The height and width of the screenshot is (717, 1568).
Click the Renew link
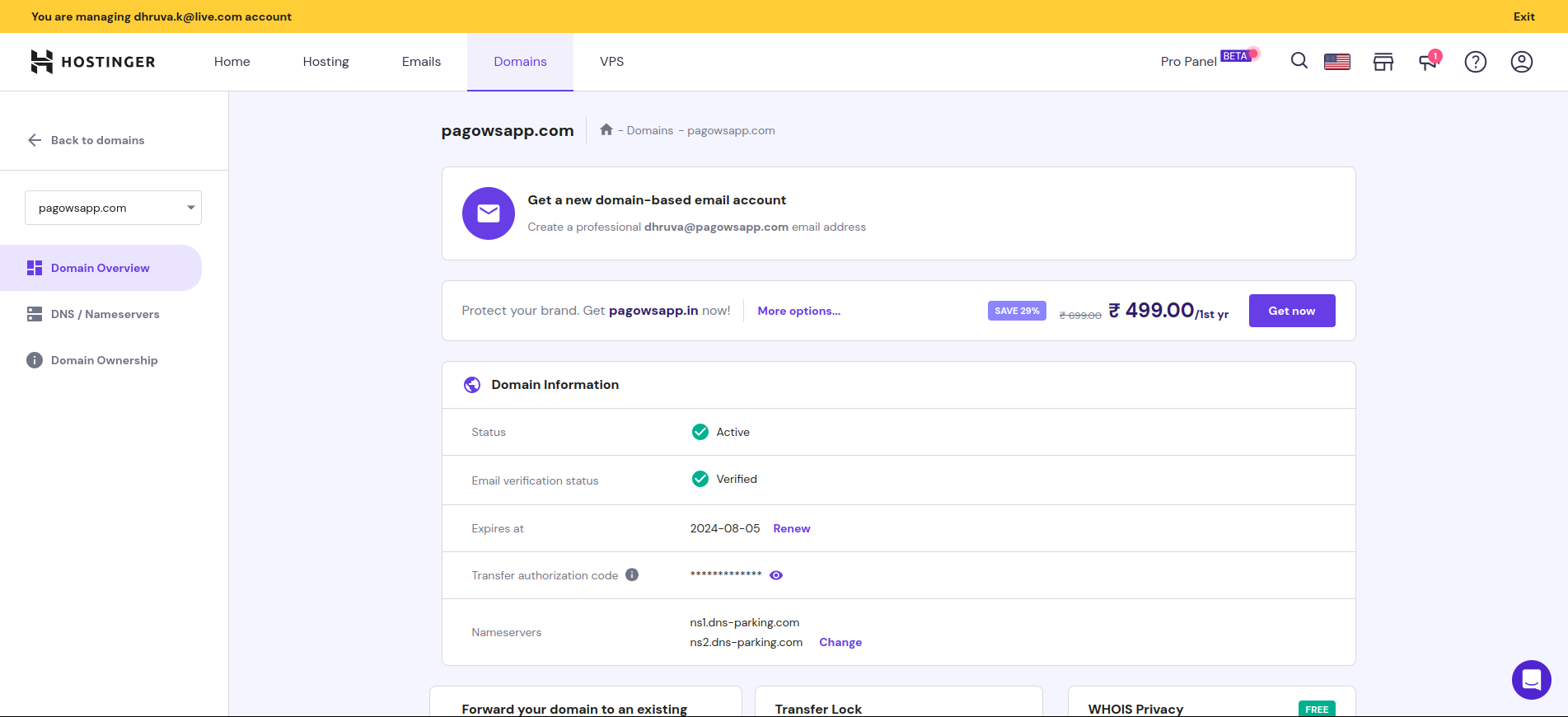pyautogui.click(x=791, y=528)
